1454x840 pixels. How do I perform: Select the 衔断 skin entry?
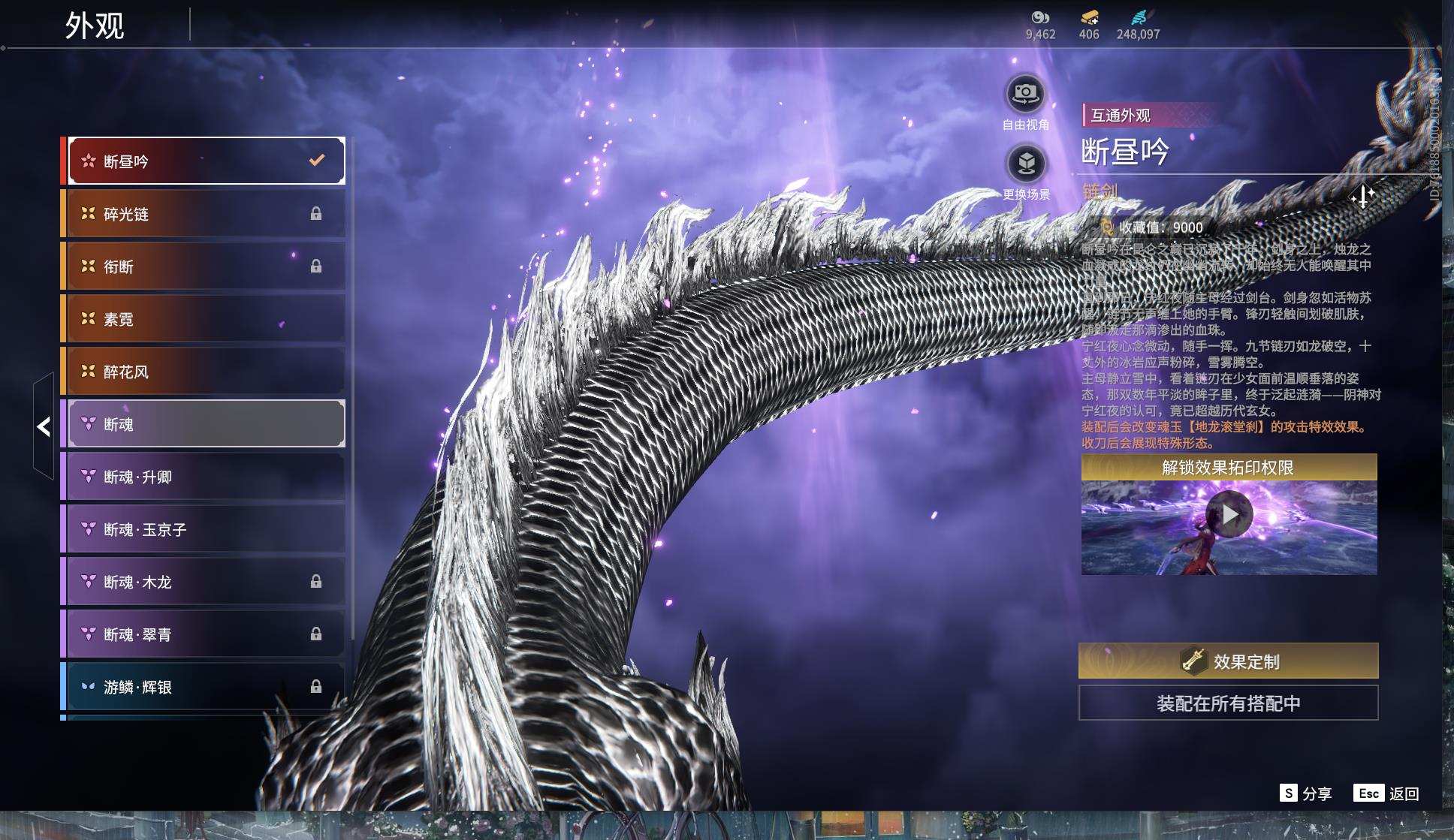(207, 266)
